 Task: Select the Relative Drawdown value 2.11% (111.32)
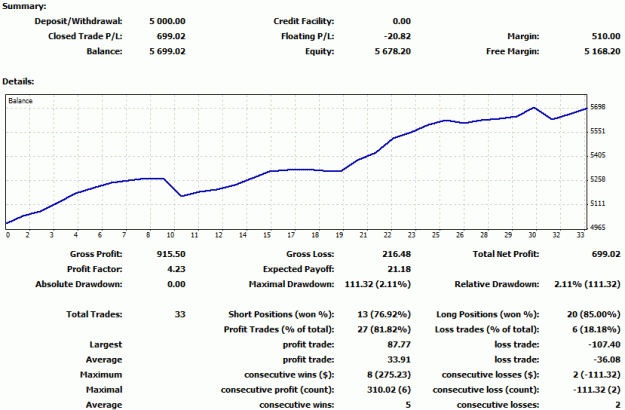click(588, 284)
